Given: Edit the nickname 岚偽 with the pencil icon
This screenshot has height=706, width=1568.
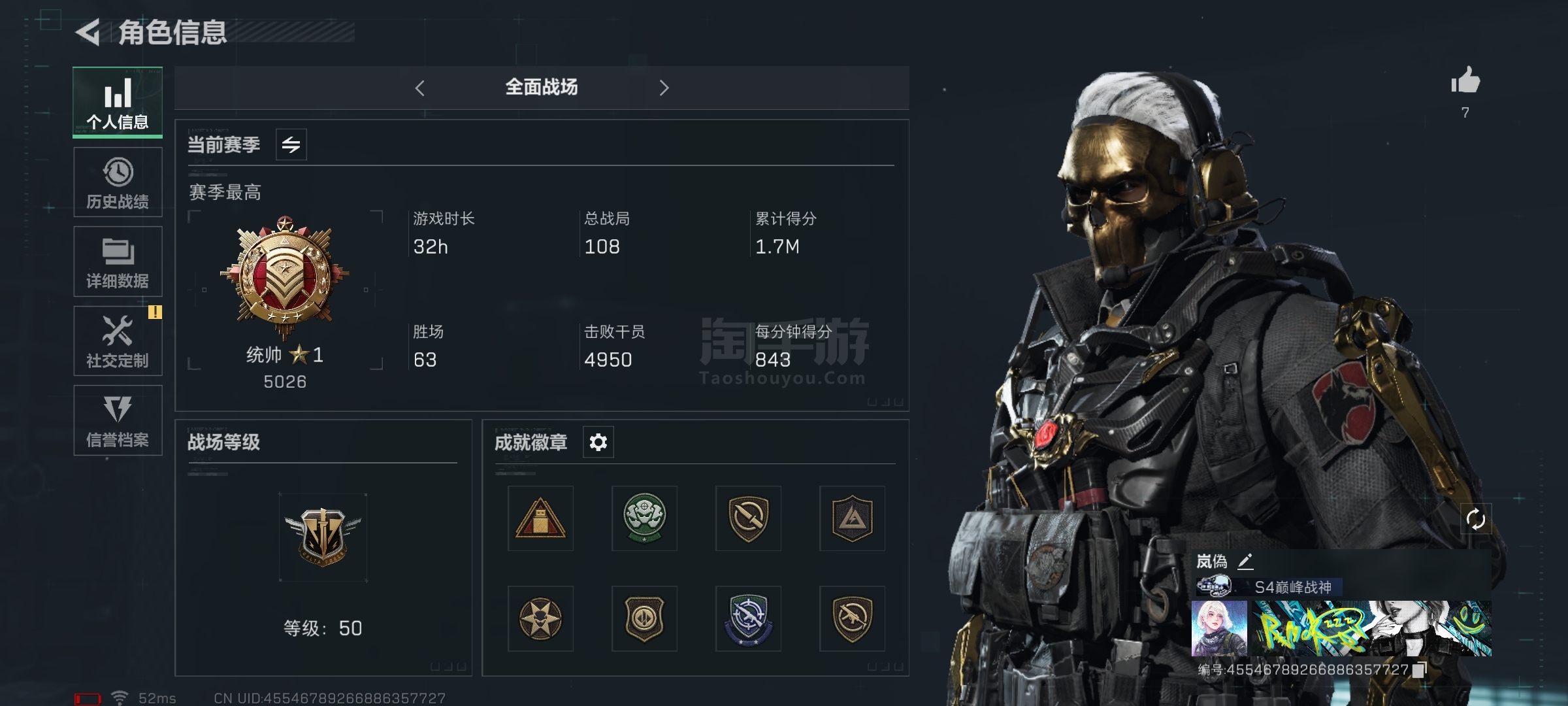Looking at the screenshot, I should 1245,561.
